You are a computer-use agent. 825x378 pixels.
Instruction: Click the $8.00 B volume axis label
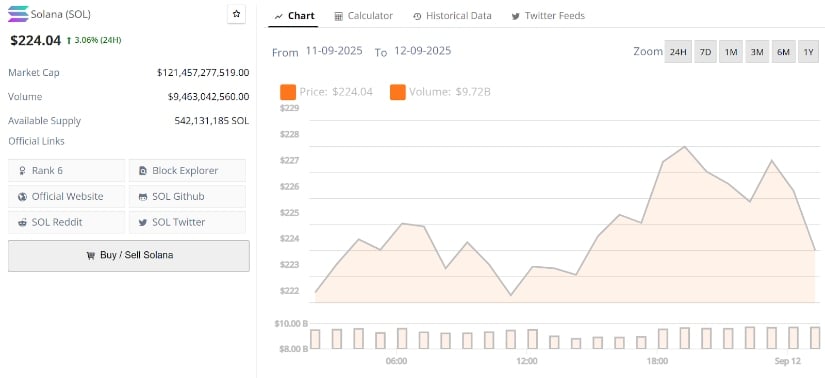(293, 349)
